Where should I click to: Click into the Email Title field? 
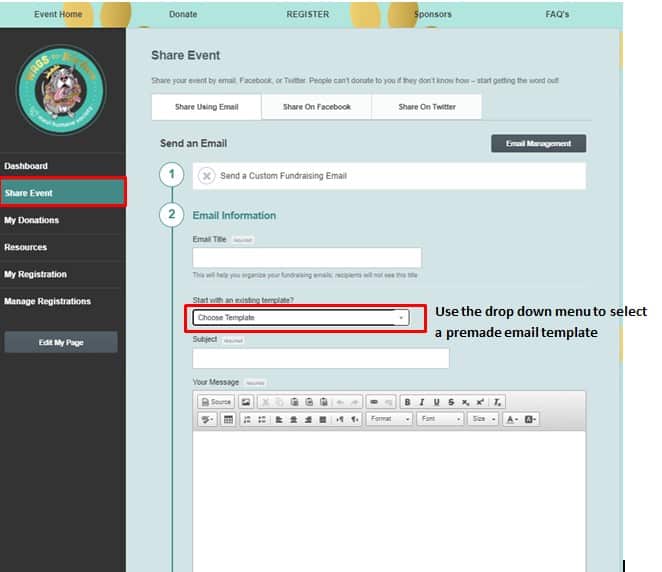click(x=307, y=258)
